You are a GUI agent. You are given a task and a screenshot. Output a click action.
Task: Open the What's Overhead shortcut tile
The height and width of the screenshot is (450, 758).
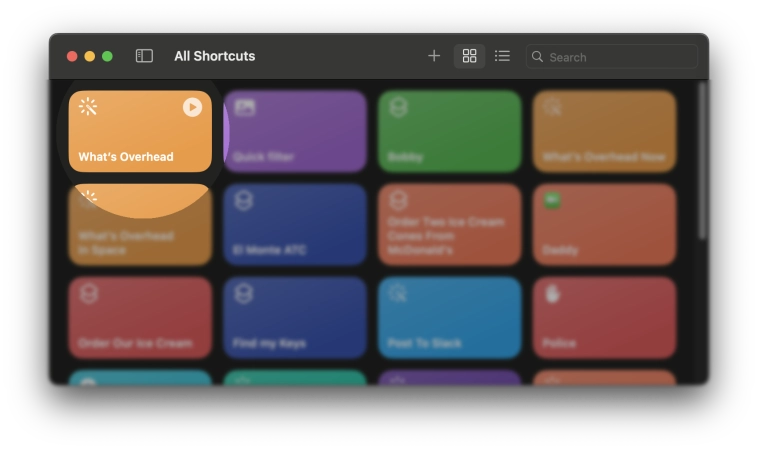pyautogui.click(x=140, y=140)
